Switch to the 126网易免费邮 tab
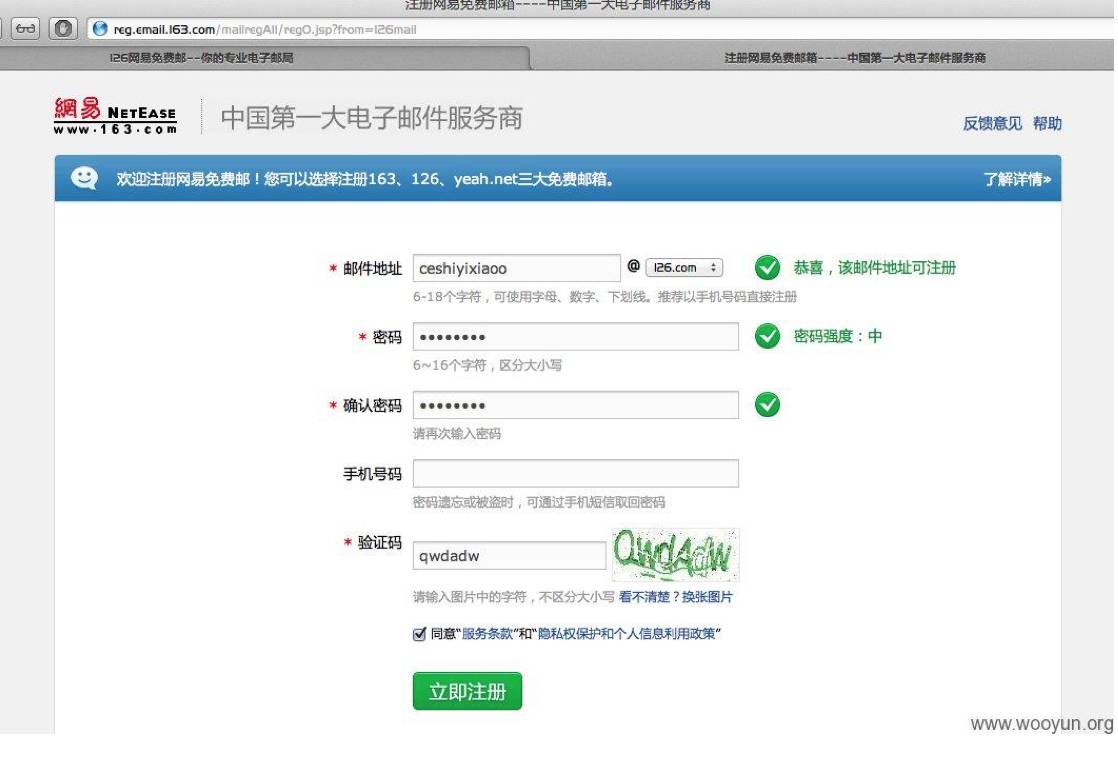 click(202, 58)
